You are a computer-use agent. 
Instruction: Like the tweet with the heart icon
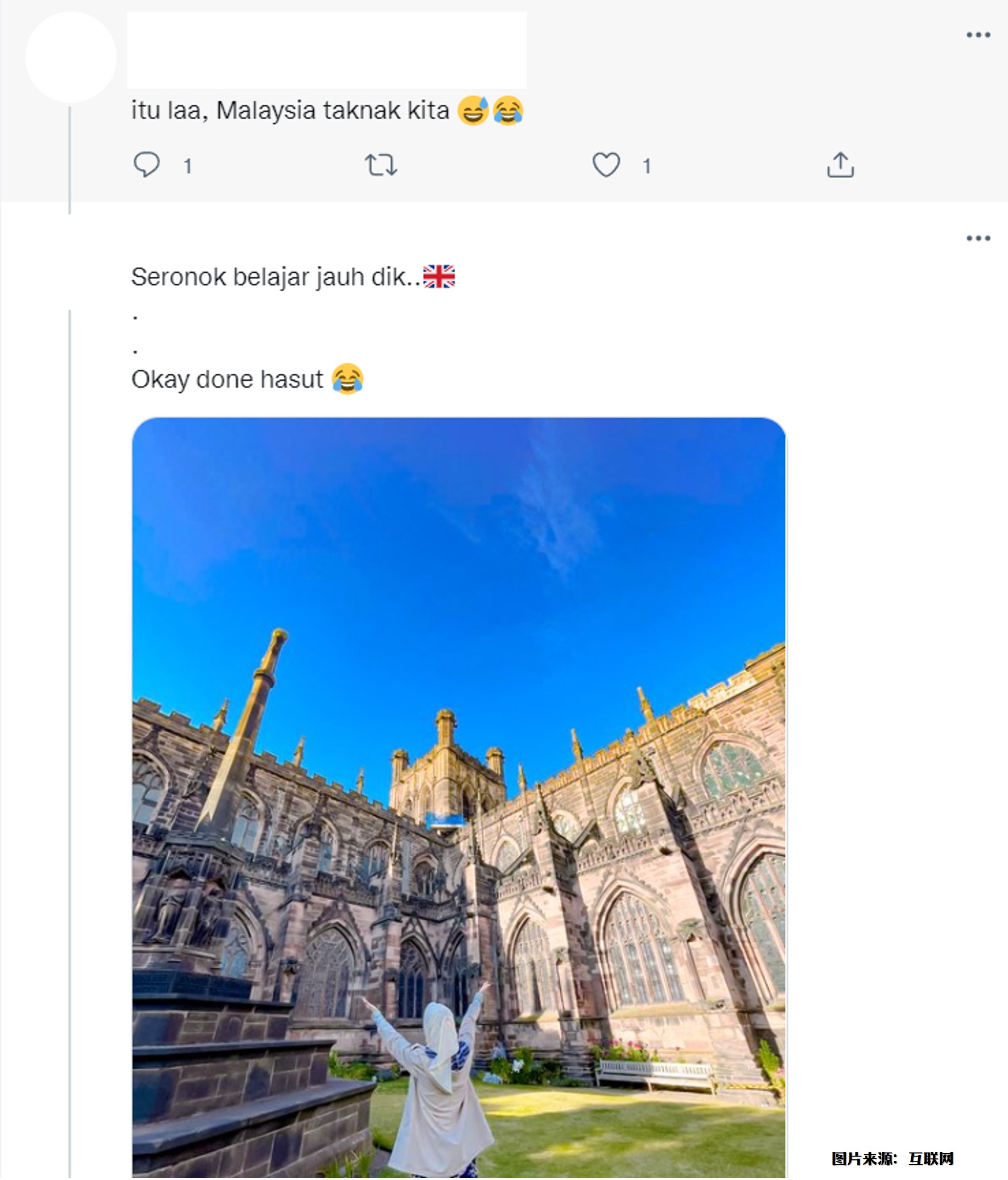tap(606, 164)
